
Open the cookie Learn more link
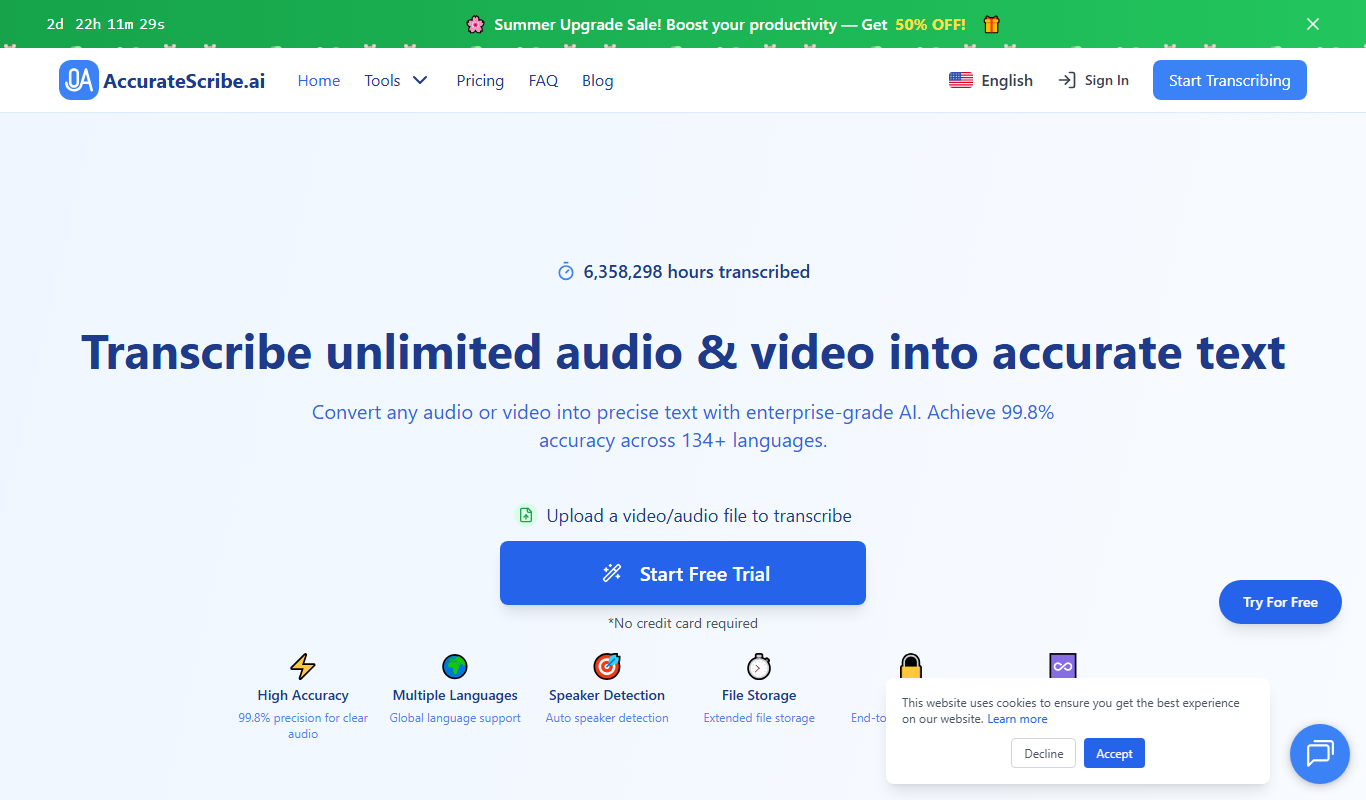(x=1017, y=719)
